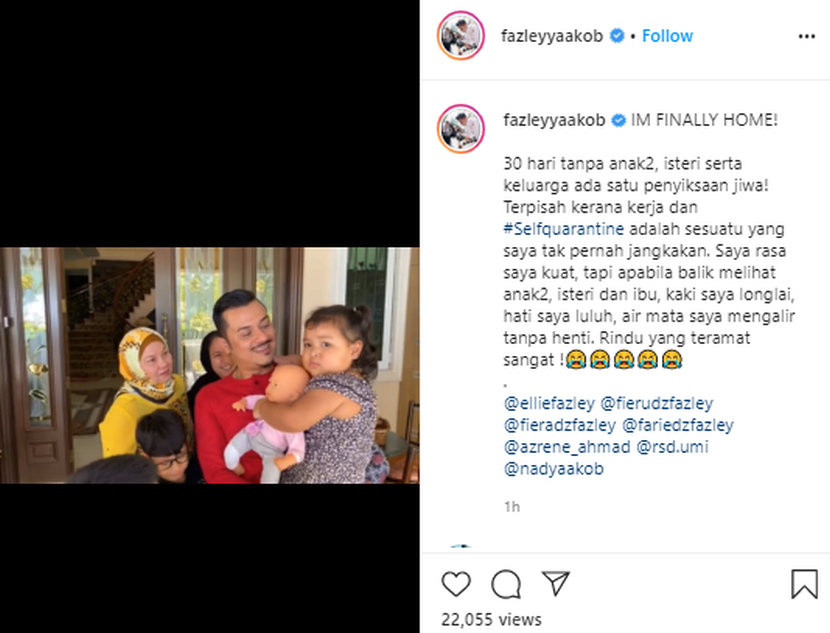
Task: Click the fazleyyaakob username in the header
Action: click(x=552, y=35)
